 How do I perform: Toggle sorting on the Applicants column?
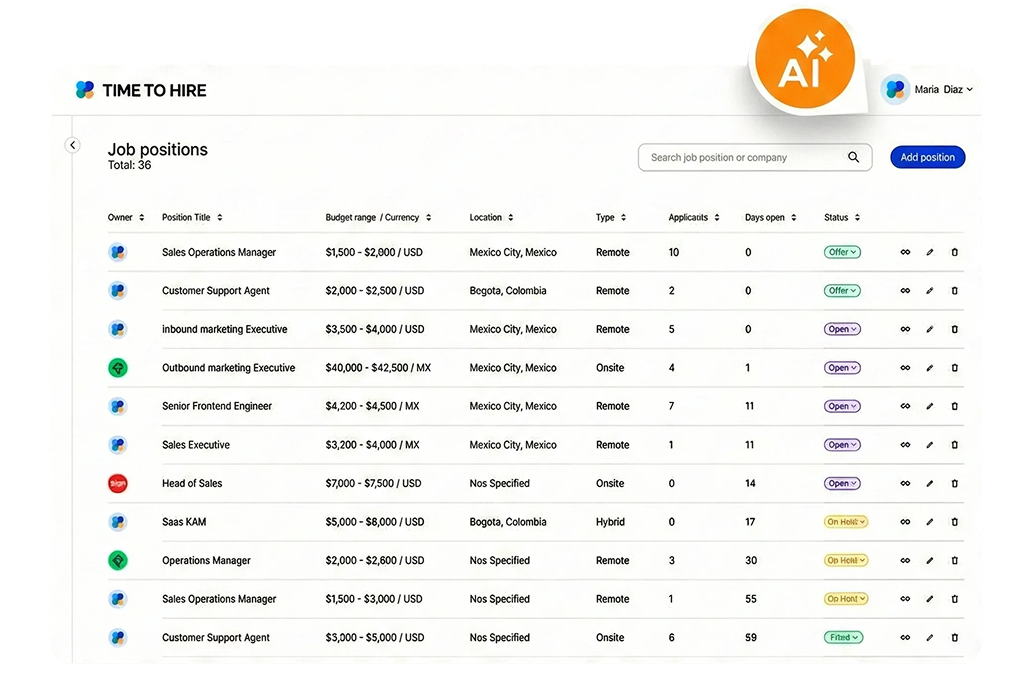[692, 217]
